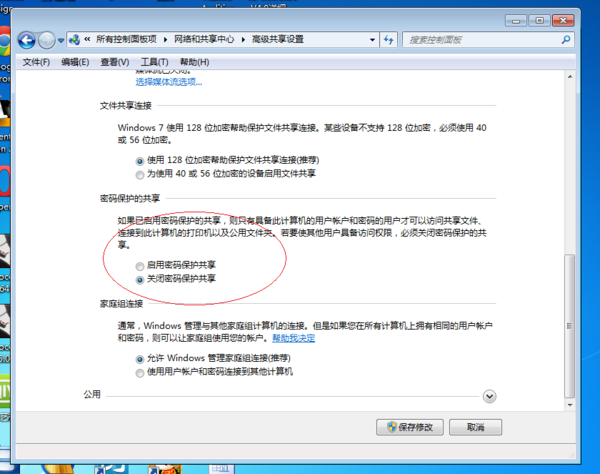Click the magnifier search icon
Viewport: 600px width, 474px height.
pos(566,39)
